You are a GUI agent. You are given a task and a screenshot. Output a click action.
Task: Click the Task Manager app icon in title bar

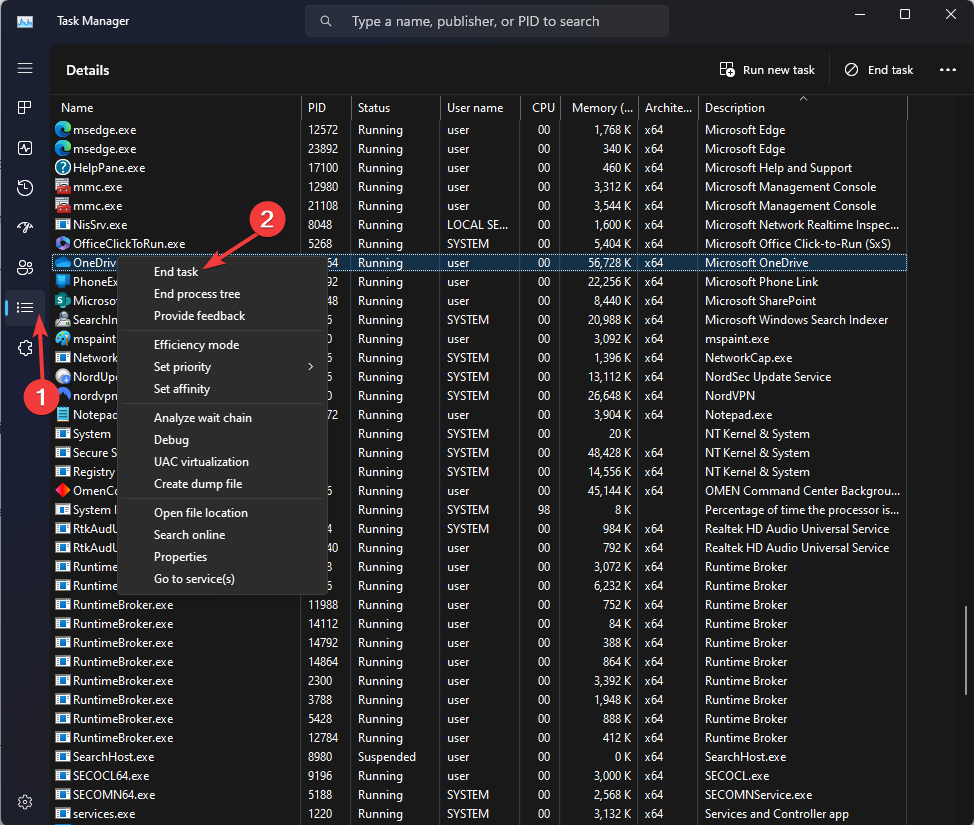pos(25,22)
